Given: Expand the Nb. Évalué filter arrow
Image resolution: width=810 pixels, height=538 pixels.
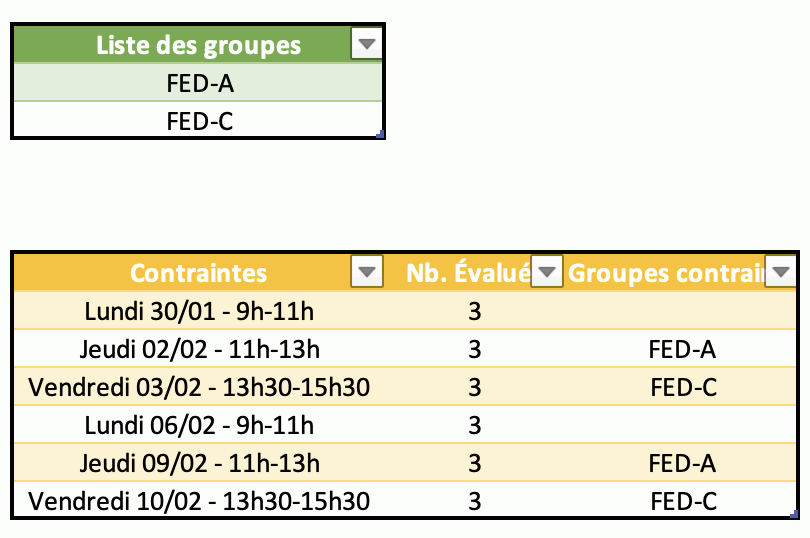Looking at the screenshot, I should coord(547,272).
